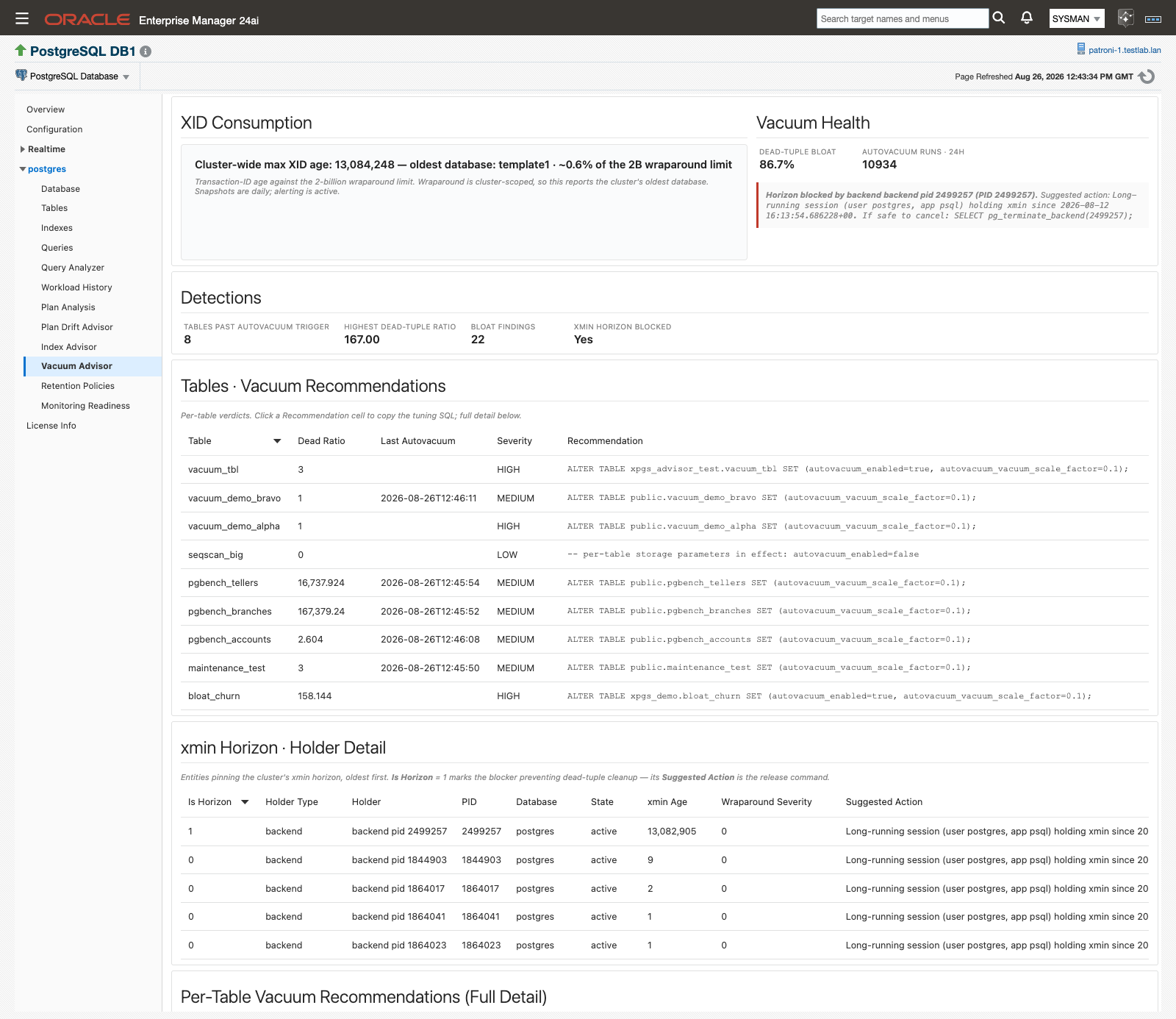Copy vacuum_tbl recommendation SQL
Image resolution: width=1176 pixels, height=1019 pixels.
[847, 469]
